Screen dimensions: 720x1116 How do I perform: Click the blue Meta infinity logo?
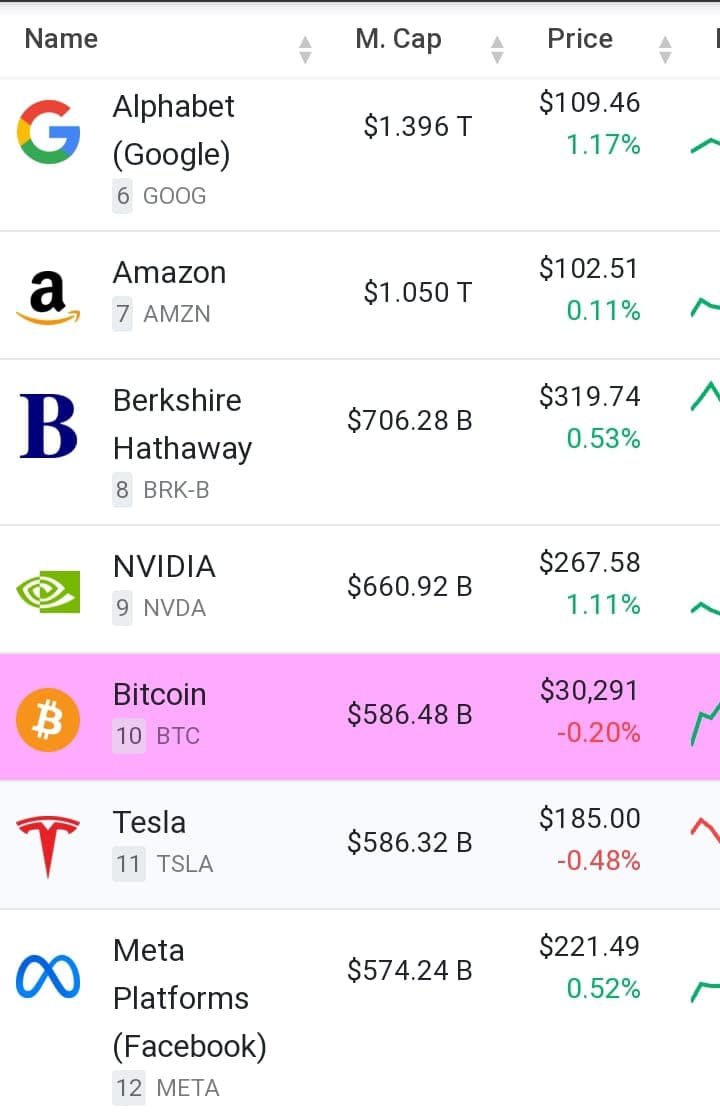click(x=48, y=976)
